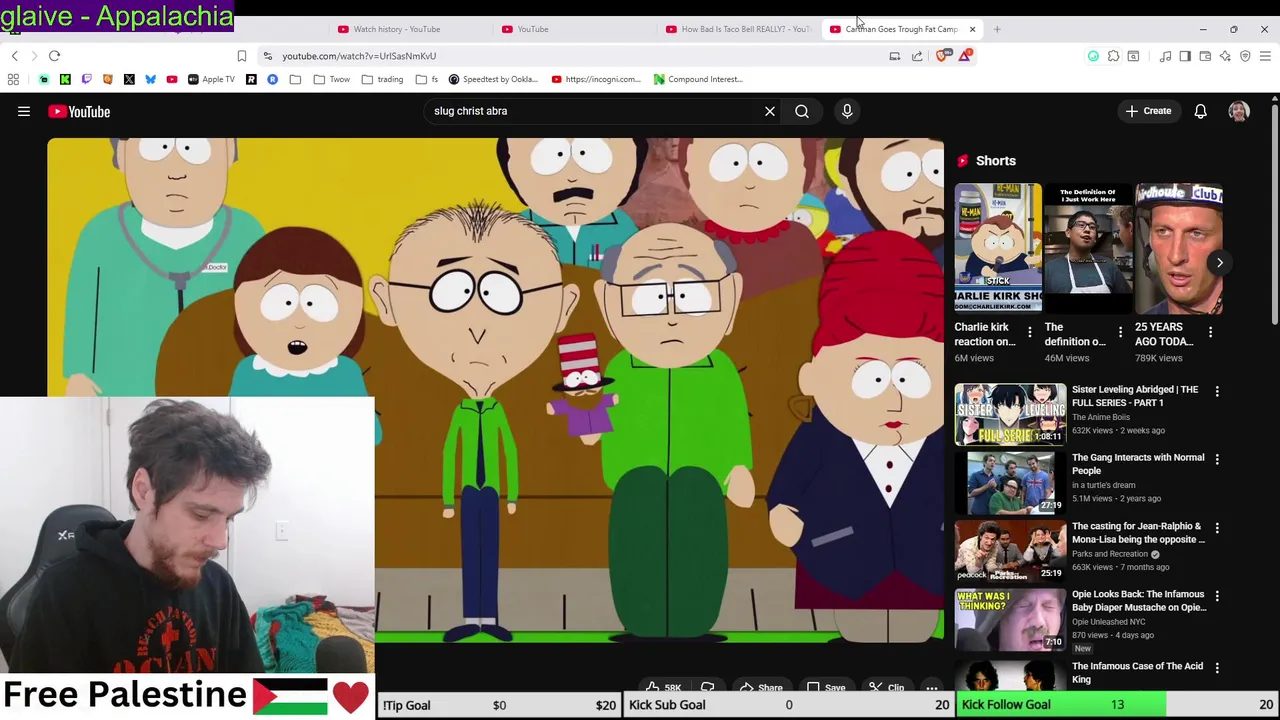Viewport: 1280px width, 720px height.
Task: Open the Leo AI sparkle icon
Action: 1225,56
